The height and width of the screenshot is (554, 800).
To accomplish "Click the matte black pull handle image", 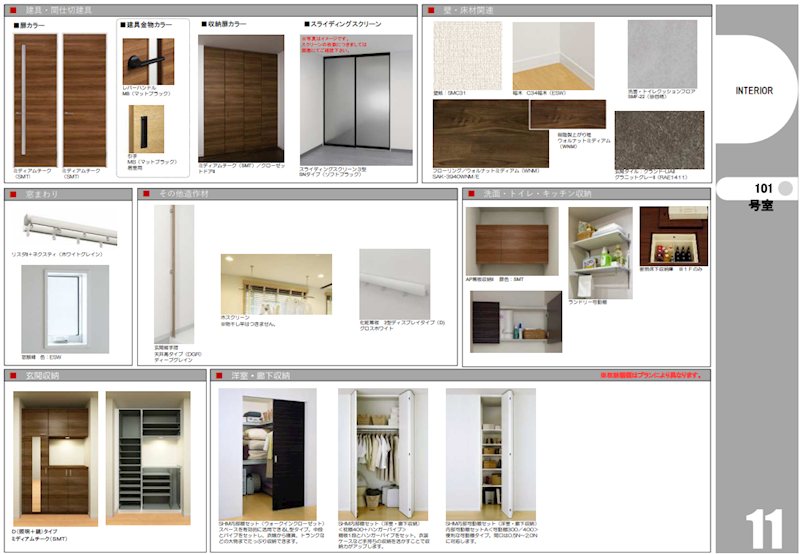I will (x=147, y=125).
